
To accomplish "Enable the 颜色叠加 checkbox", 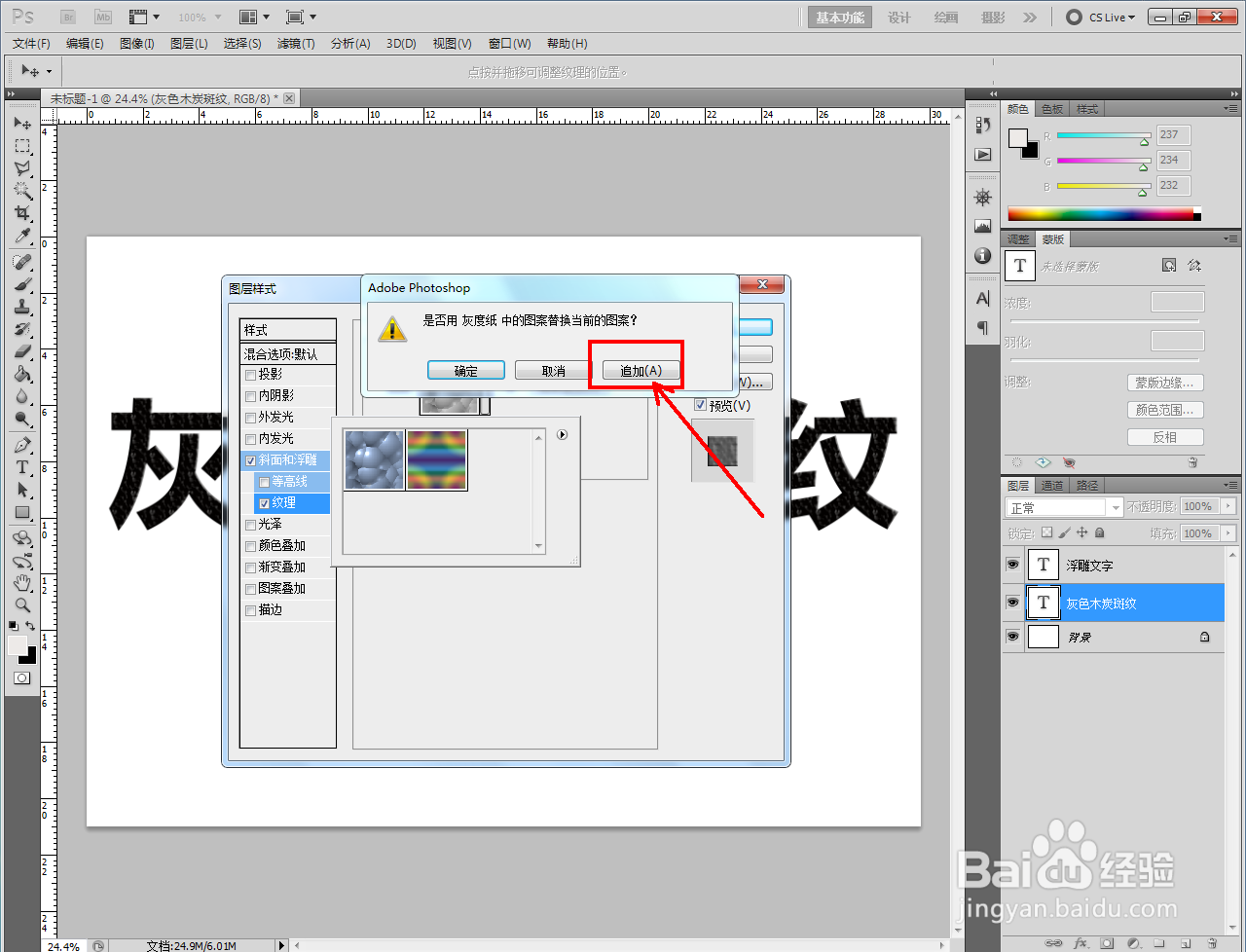I will point(251,546).
